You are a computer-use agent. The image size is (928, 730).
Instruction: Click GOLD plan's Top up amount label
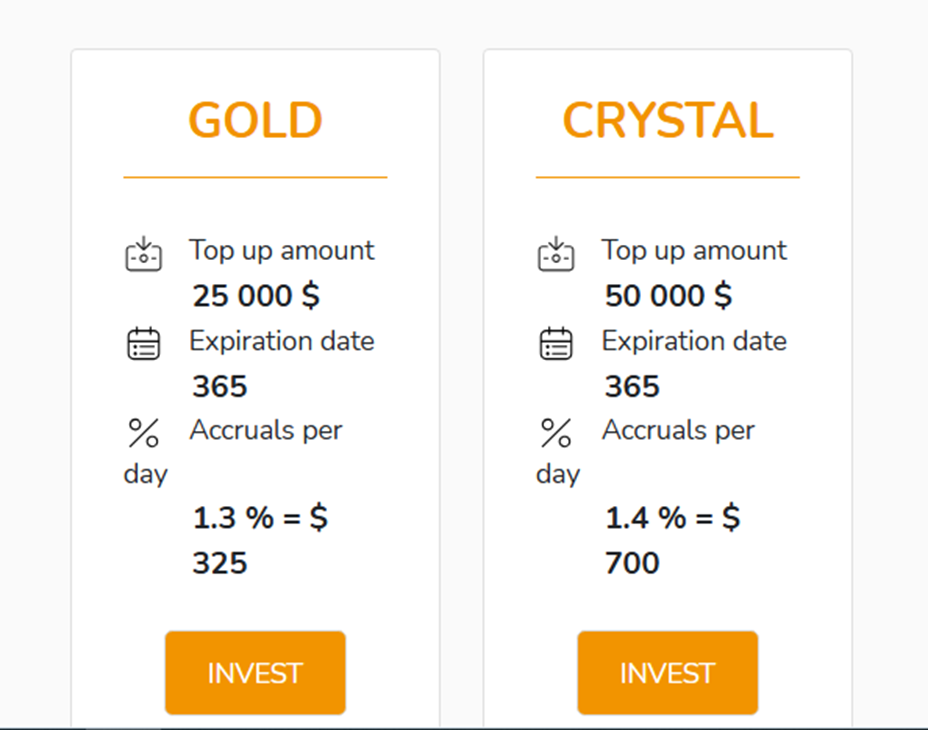tap(282, 250)
